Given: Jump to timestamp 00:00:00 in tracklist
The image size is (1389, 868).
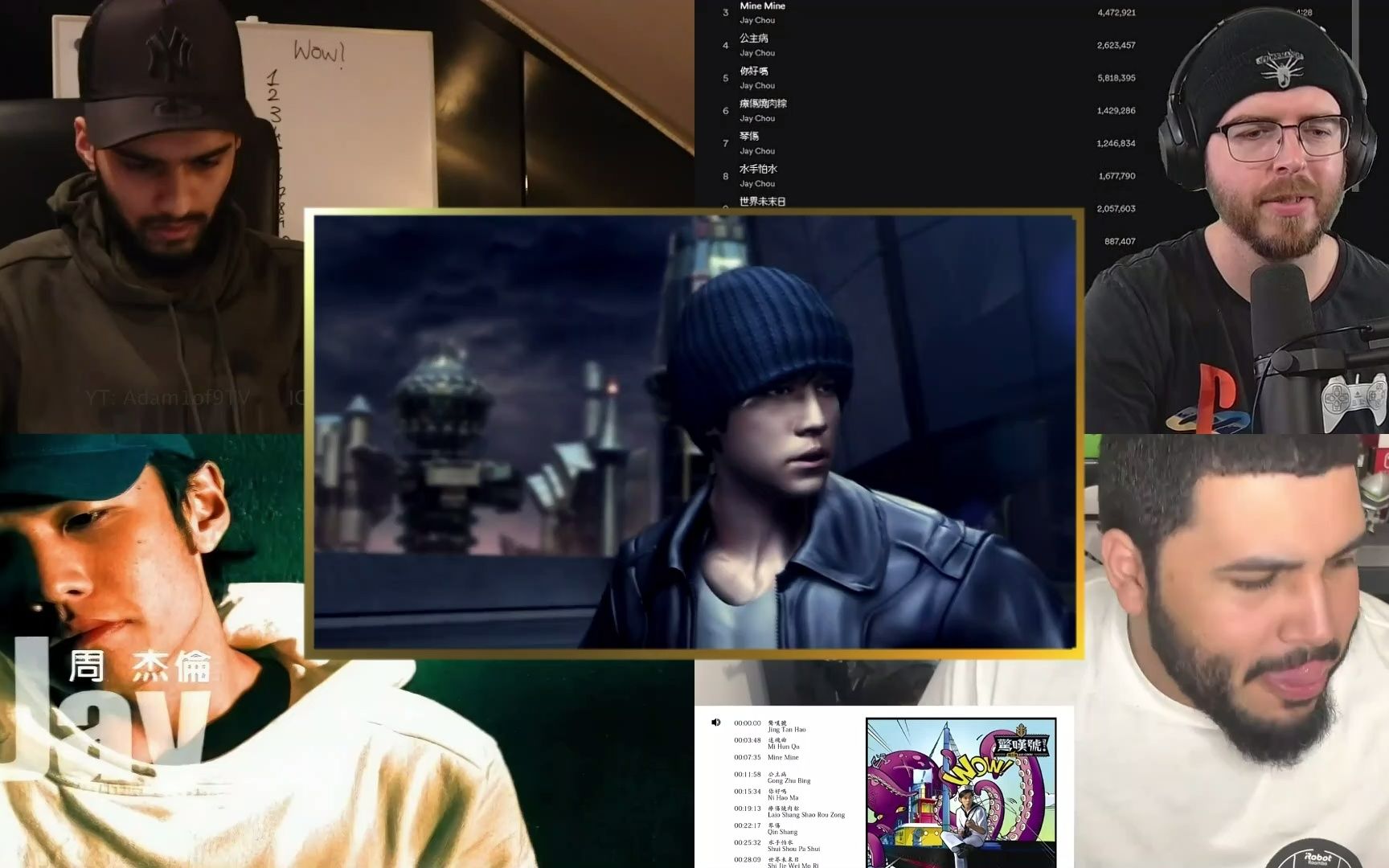Looking at the screenshot, I should click(747, 723).
